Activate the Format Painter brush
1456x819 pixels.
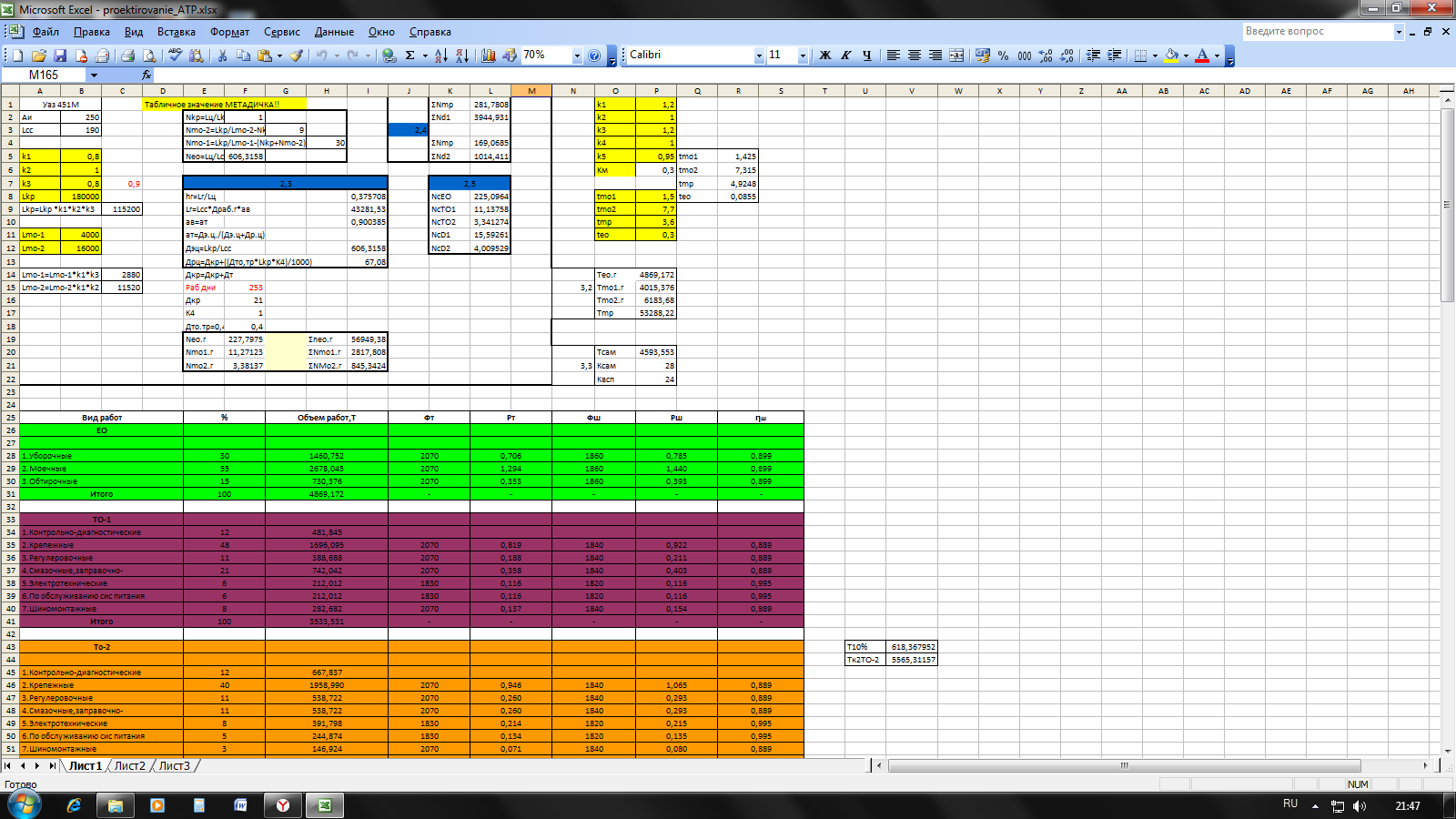click(x=297, y=56)
